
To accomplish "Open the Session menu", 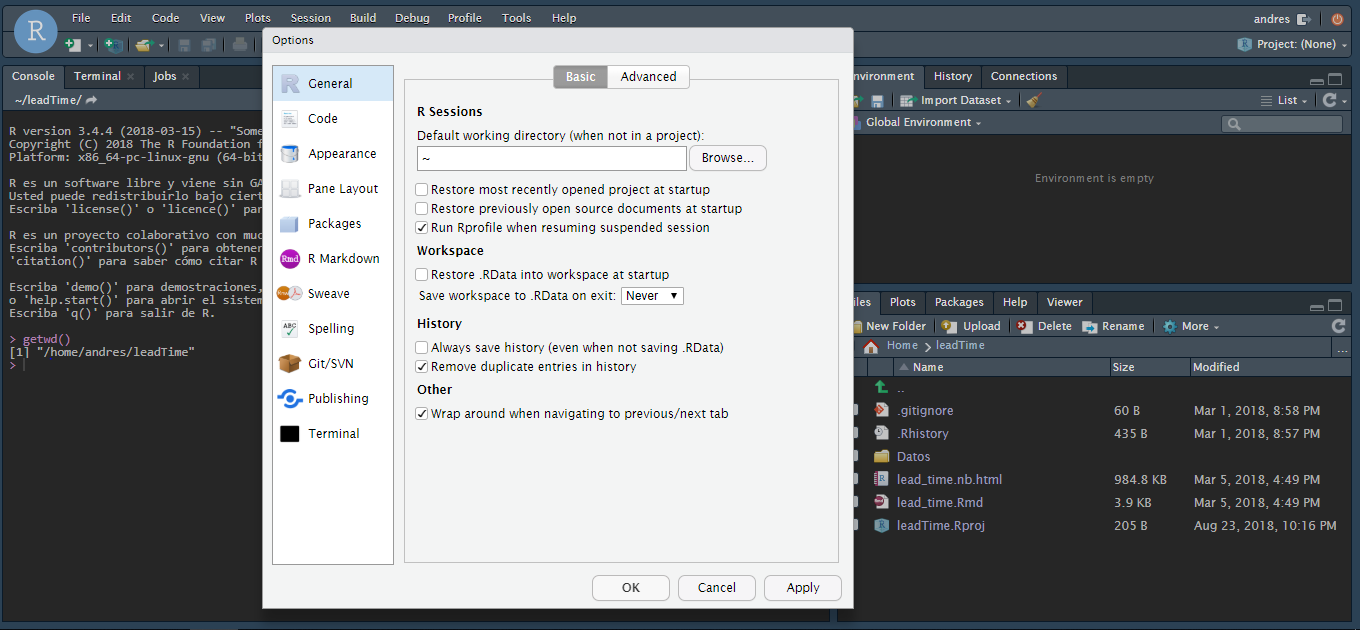I will [x=310, y=17].
